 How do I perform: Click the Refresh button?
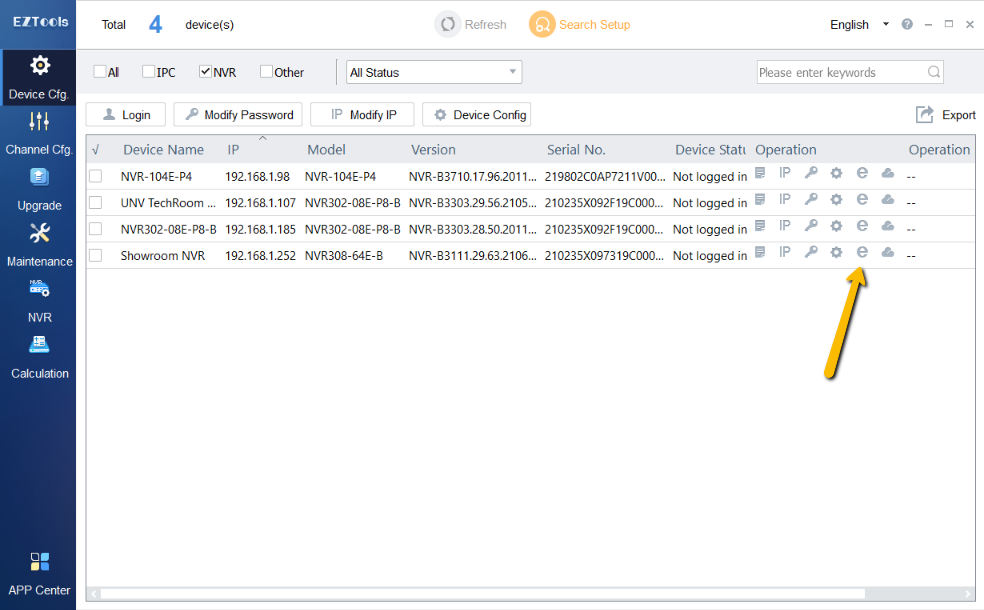click(471, 24)
